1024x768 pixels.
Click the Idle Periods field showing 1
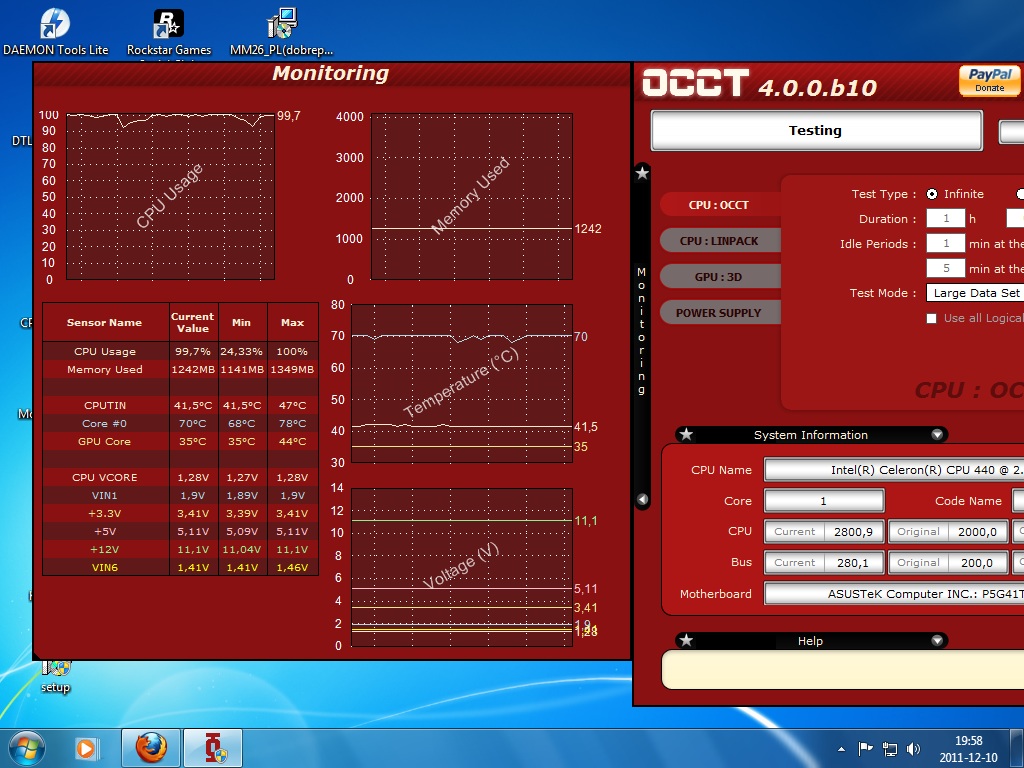pos(946,243)
